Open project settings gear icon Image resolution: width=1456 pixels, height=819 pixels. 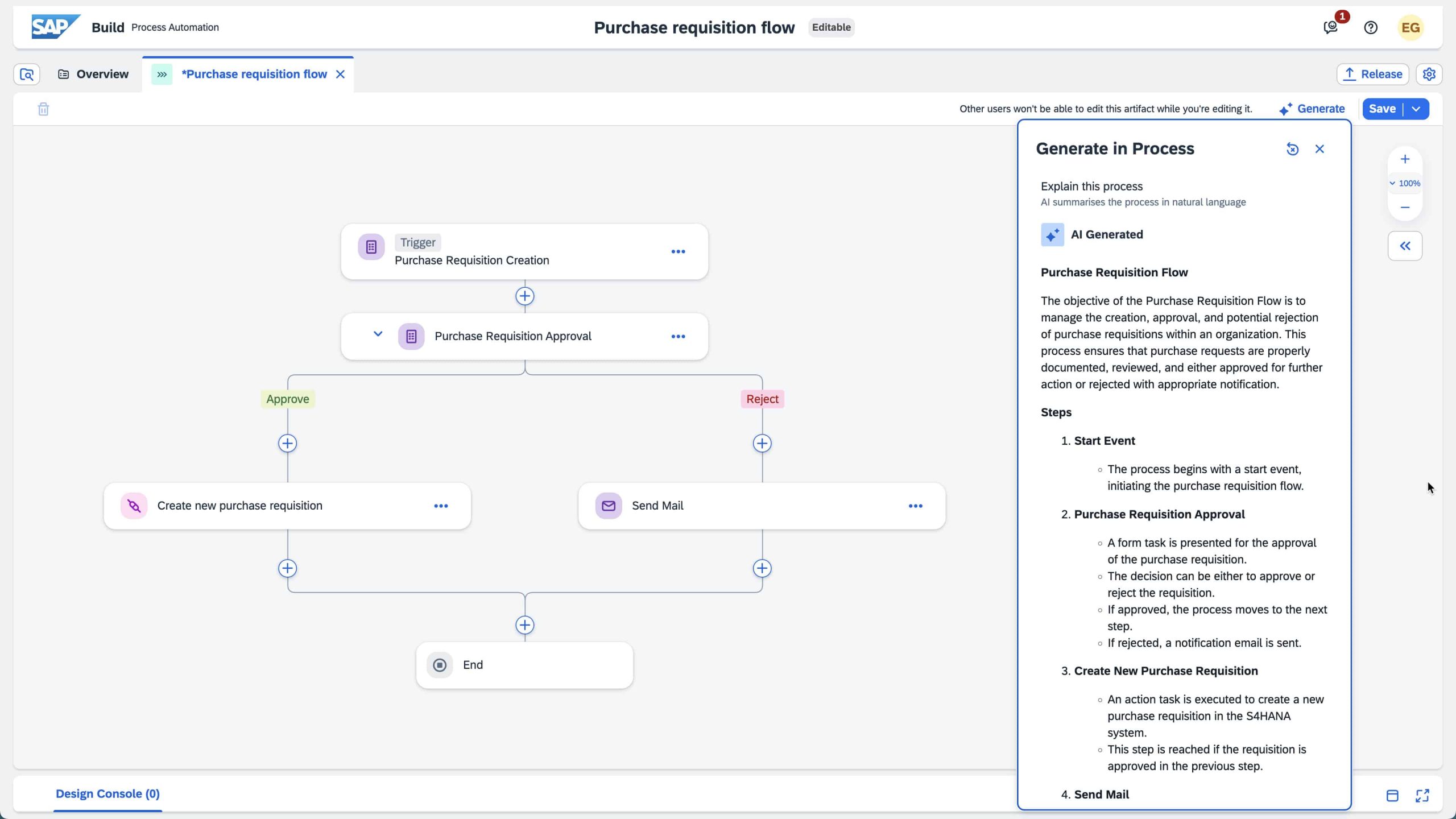[x=1429, y=75]
